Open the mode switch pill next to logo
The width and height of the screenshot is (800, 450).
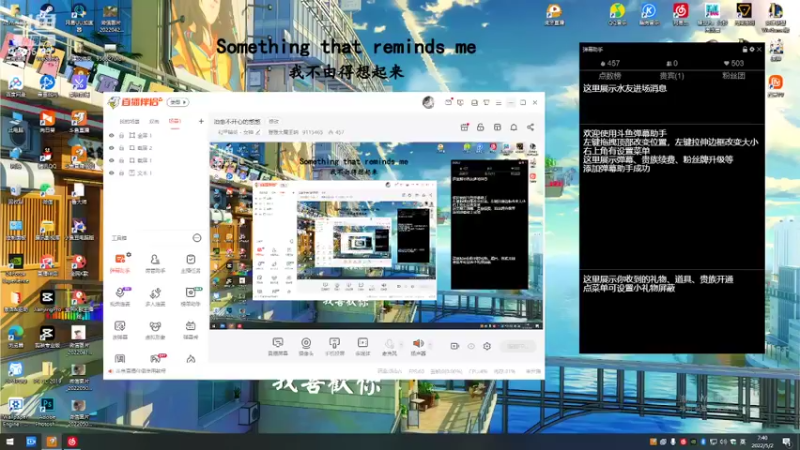point(178,103)
